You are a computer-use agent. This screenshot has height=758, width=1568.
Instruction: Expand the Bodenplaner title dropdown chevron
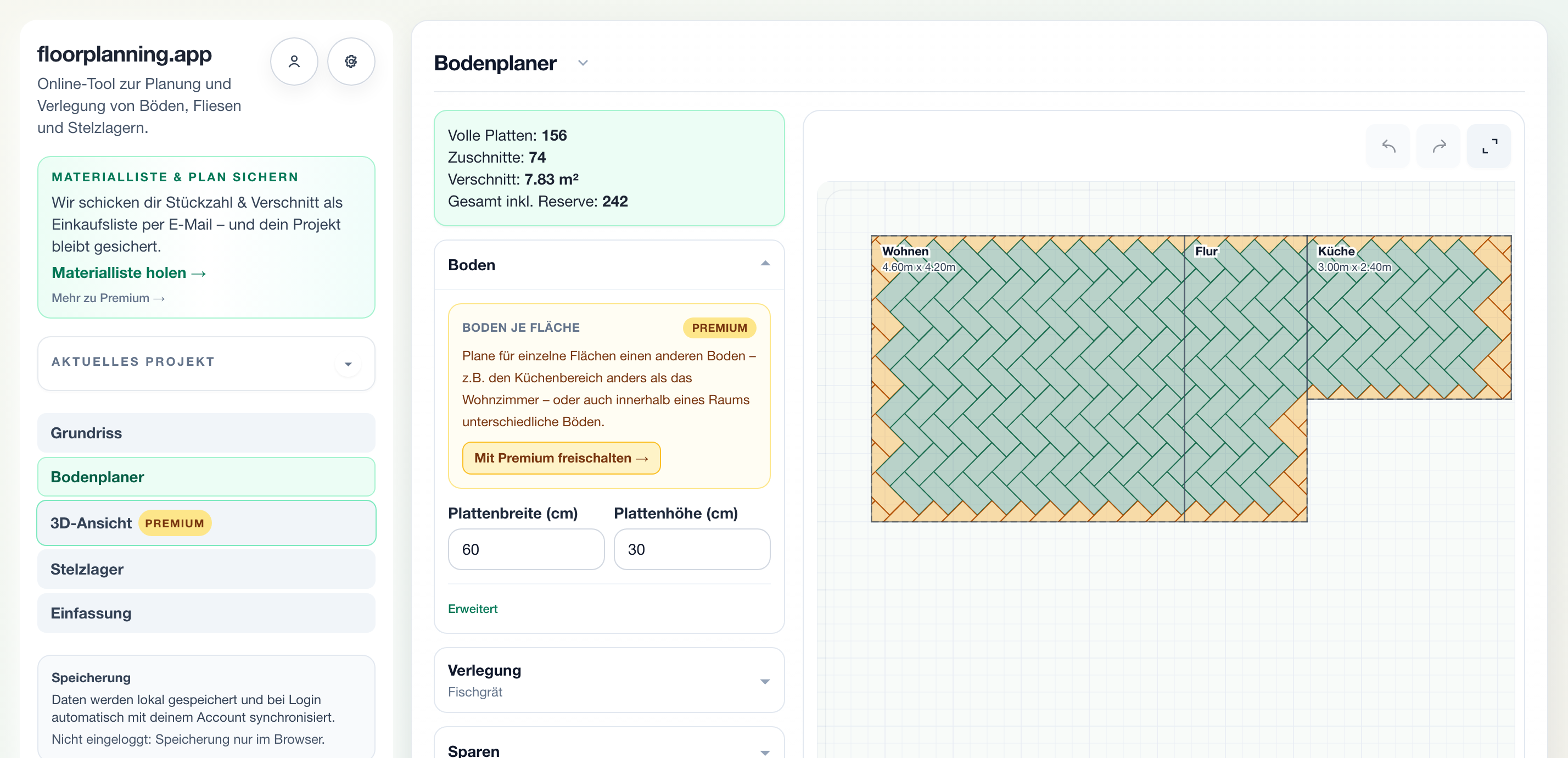pyautogui.click(x=583, y=63)
